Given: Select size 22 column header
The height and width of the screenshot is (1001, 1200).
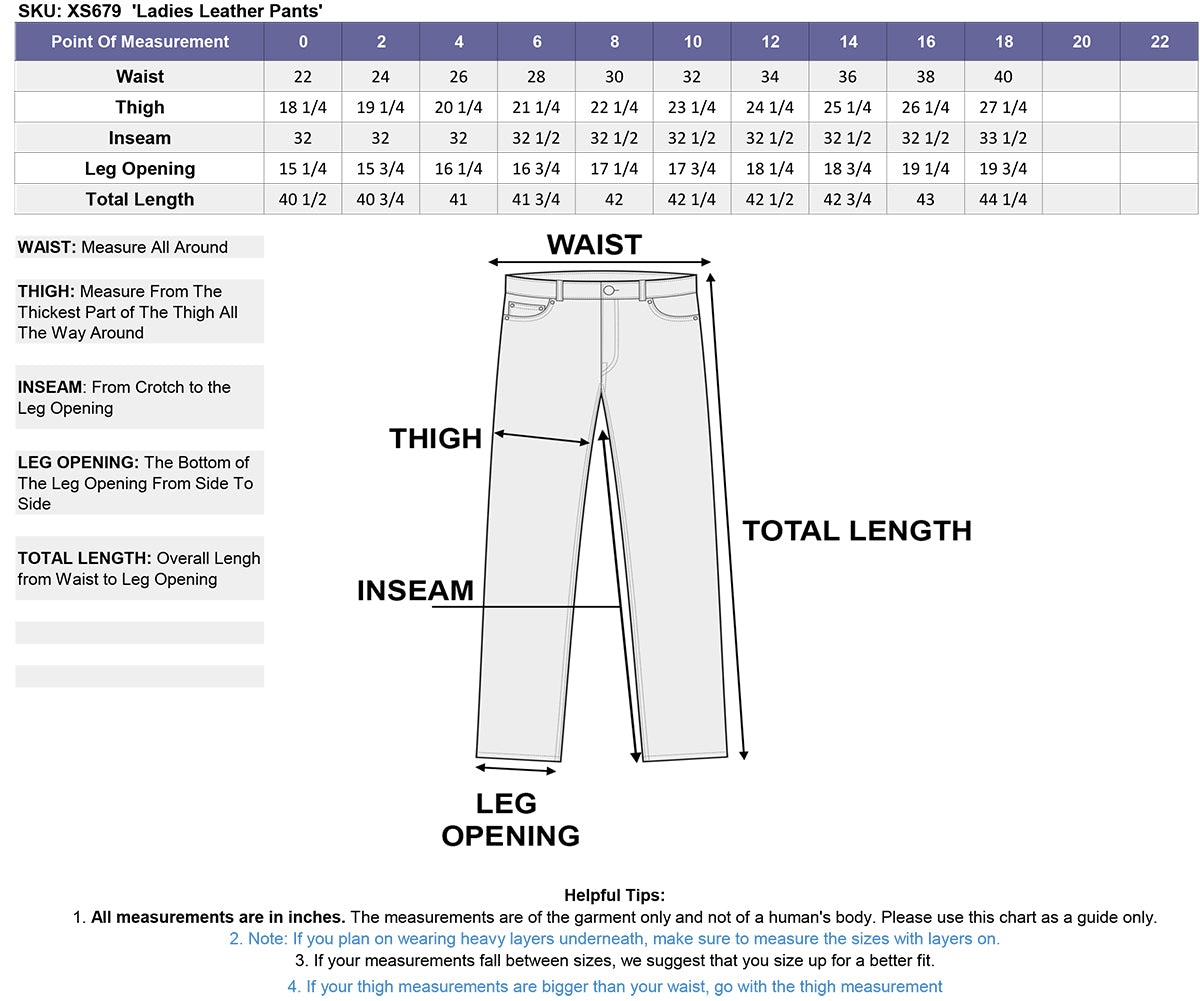Looking at the screenshot, I should pos(1159,42).
